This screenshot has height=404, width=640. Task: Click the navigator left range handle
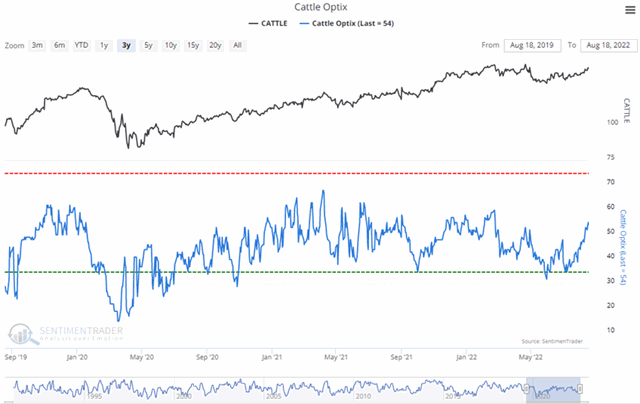click(x=525, y=387)
